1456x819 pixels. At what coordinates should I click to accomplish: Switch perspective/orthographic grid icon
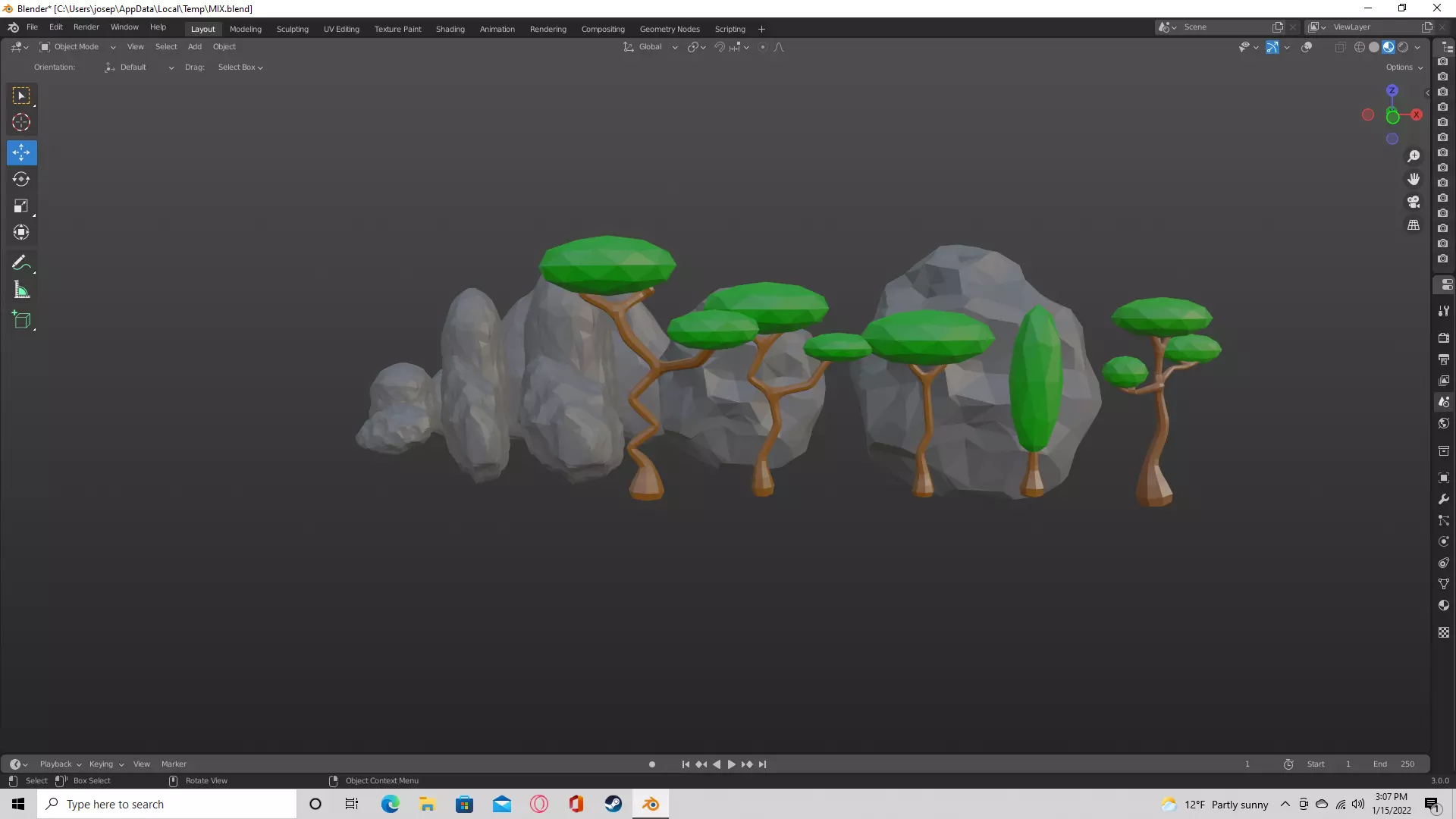pyautogui.click(x=1414, y=225)
